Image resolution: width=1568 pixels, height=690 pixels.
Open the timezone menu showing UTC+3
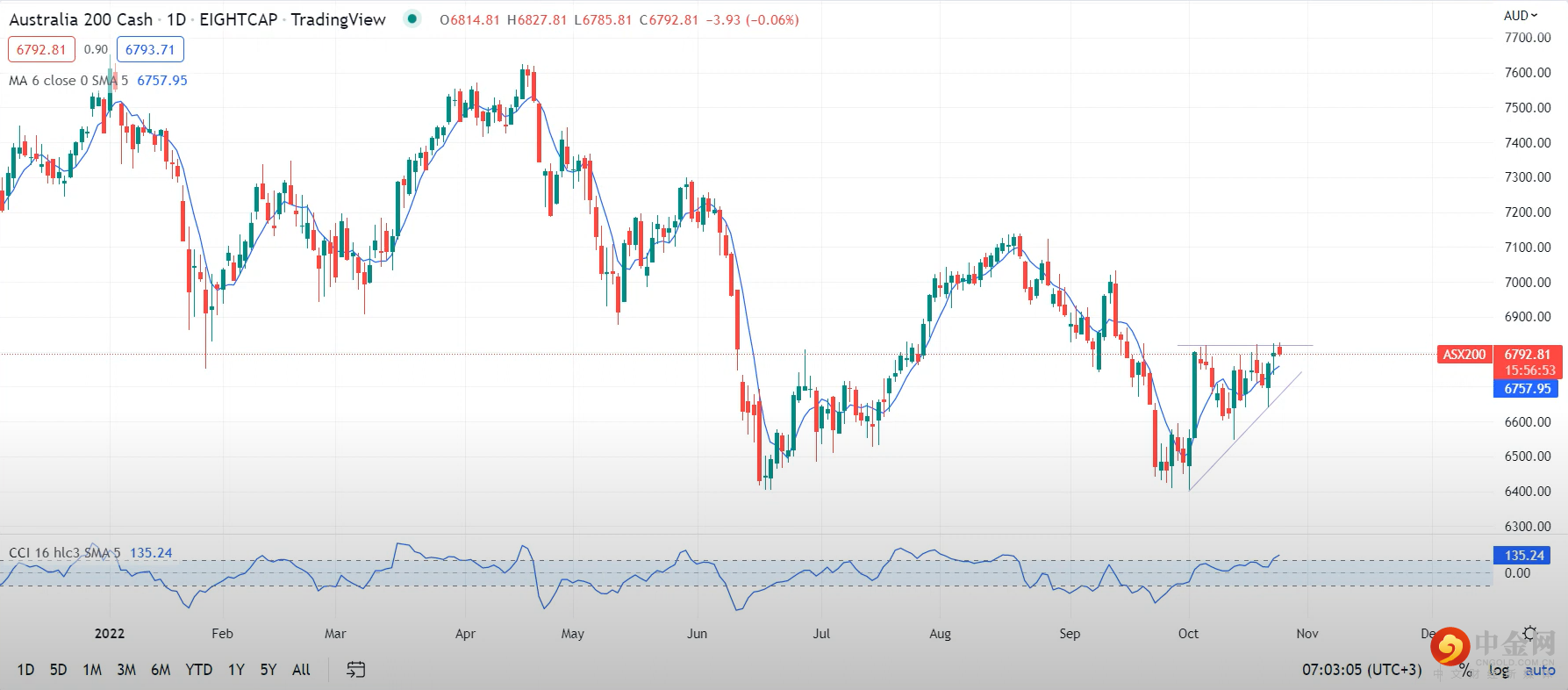coord(1362,670)
